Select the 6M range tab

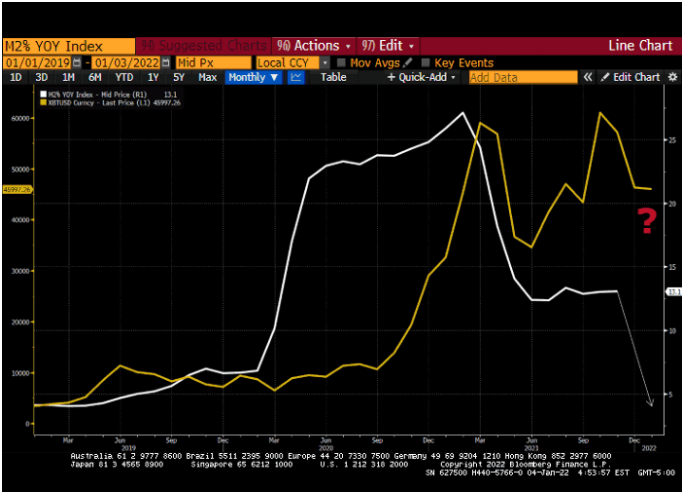tap(95, 77)
